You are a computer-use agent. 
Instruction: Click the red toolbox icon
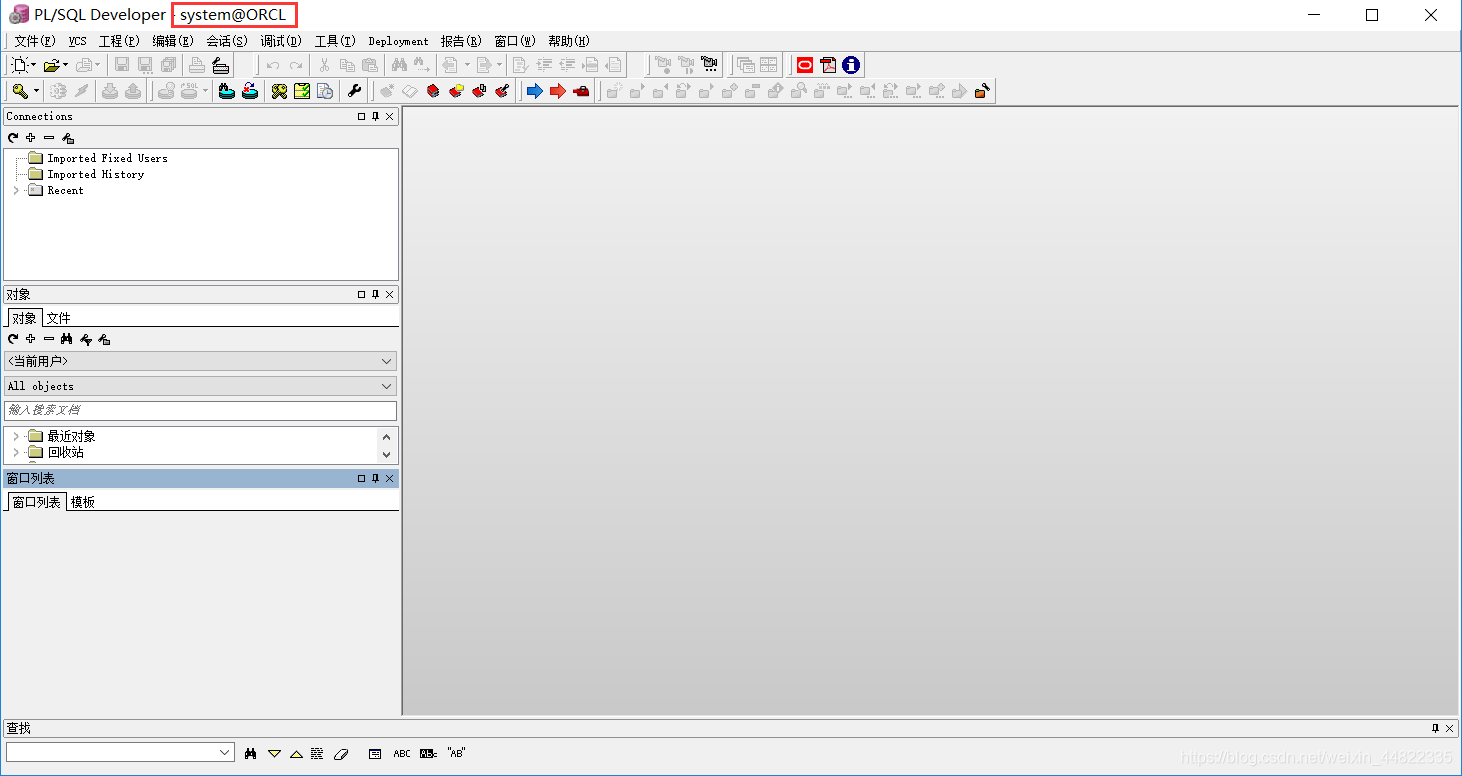tap(581, 91)
